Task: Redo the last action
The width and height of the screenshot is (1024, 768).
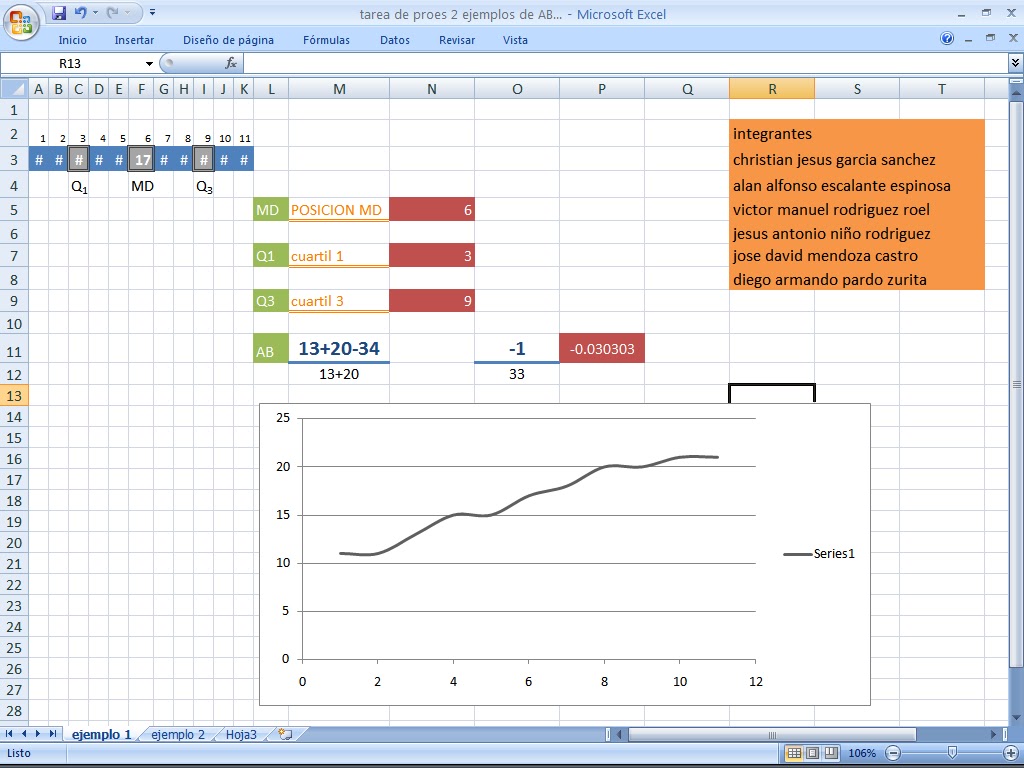Action: [112, 12]
